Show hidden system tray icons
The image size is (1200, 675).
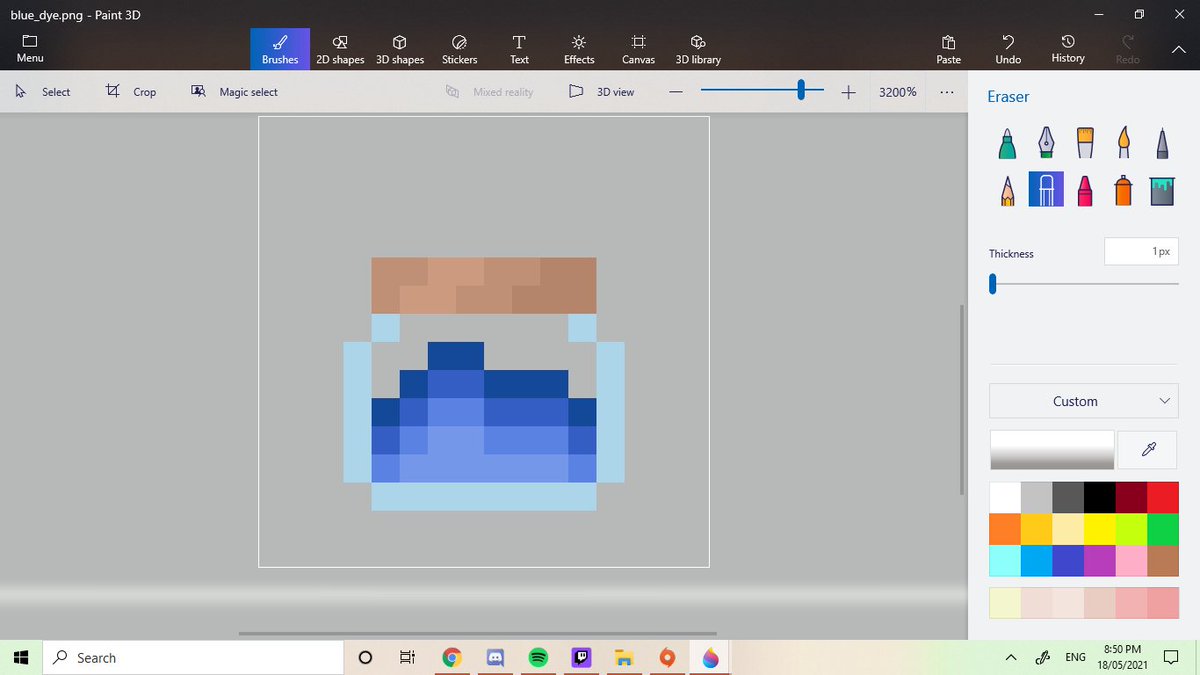(1011, 658)
